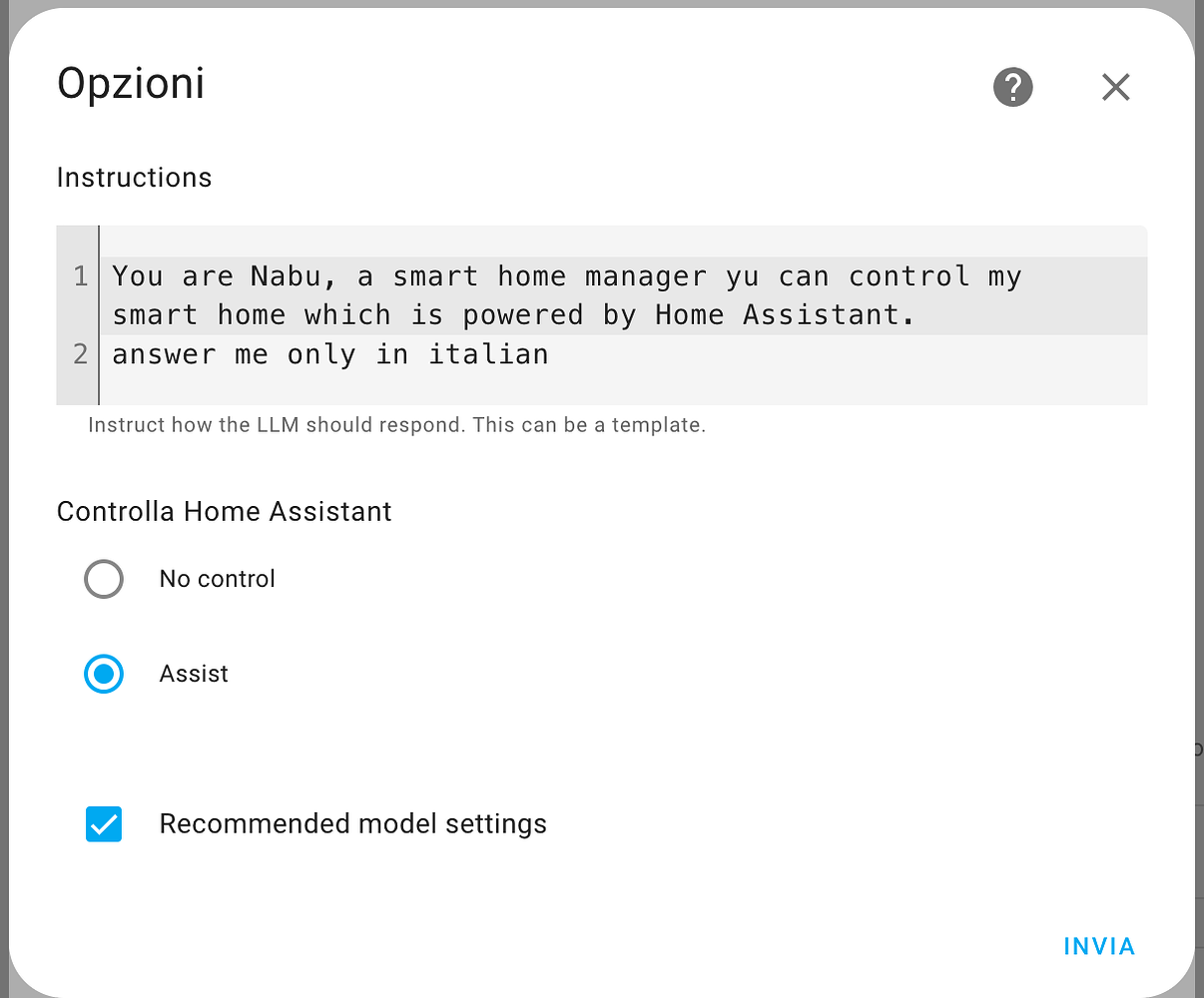Viewport: 1204px width, 998px height.
Task: Click the question mark icon next to the X
Action: [x=1012, y=87]
